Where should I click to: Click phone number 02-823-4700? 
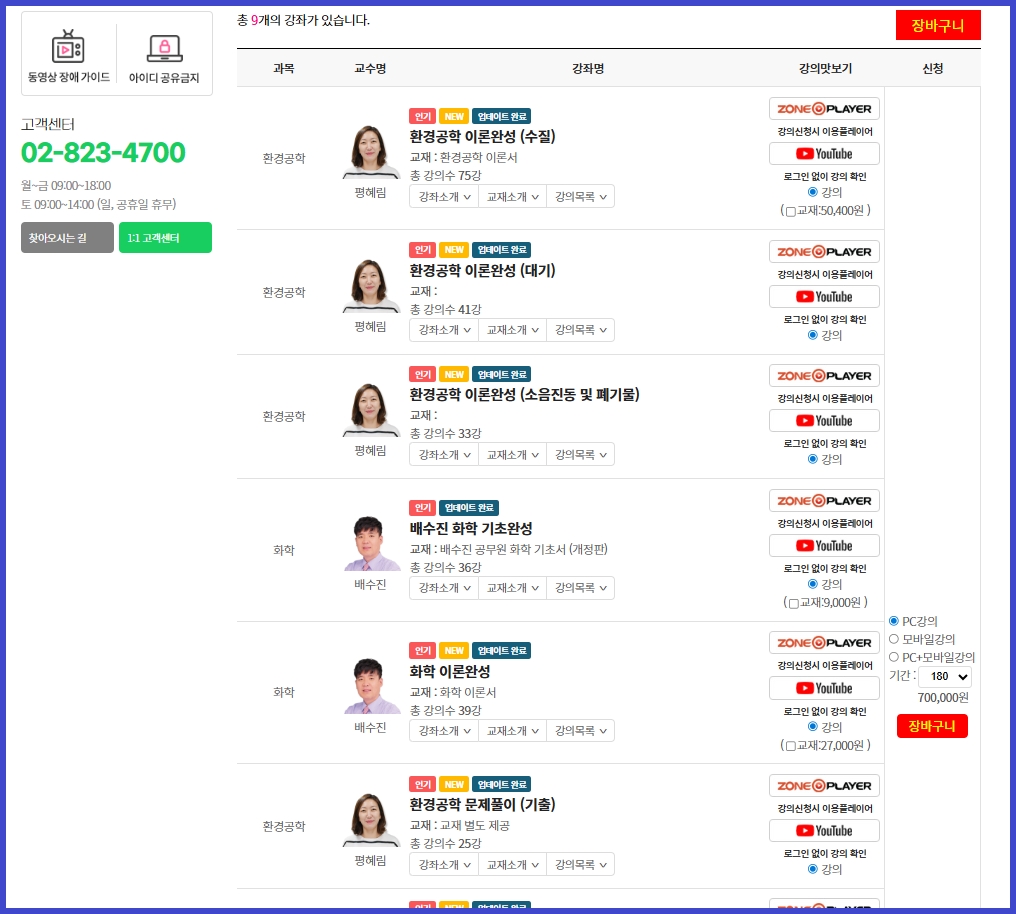(104, 153)
